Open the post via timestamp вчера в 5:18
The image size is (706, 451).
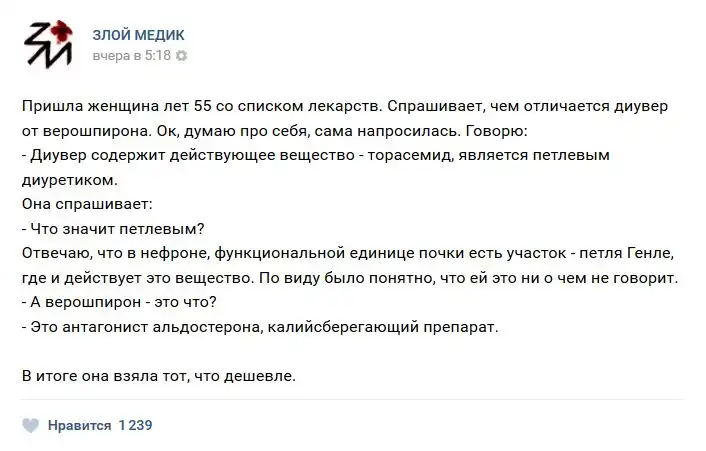(131, 57)
